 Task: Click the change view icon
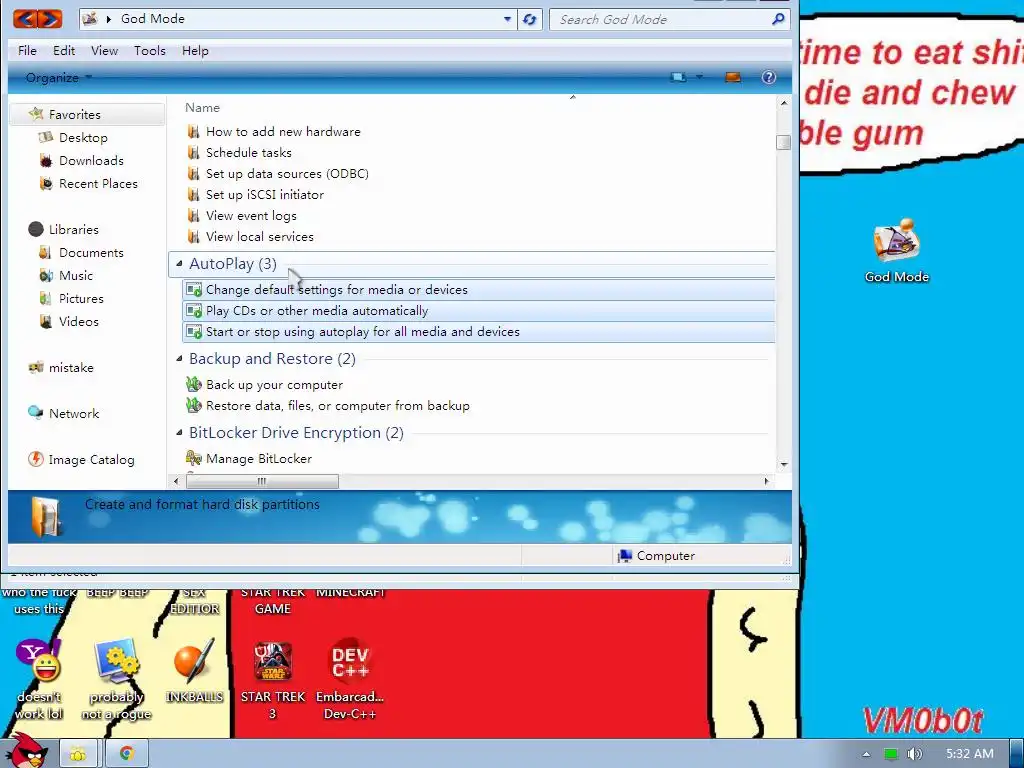coord(679,77)
